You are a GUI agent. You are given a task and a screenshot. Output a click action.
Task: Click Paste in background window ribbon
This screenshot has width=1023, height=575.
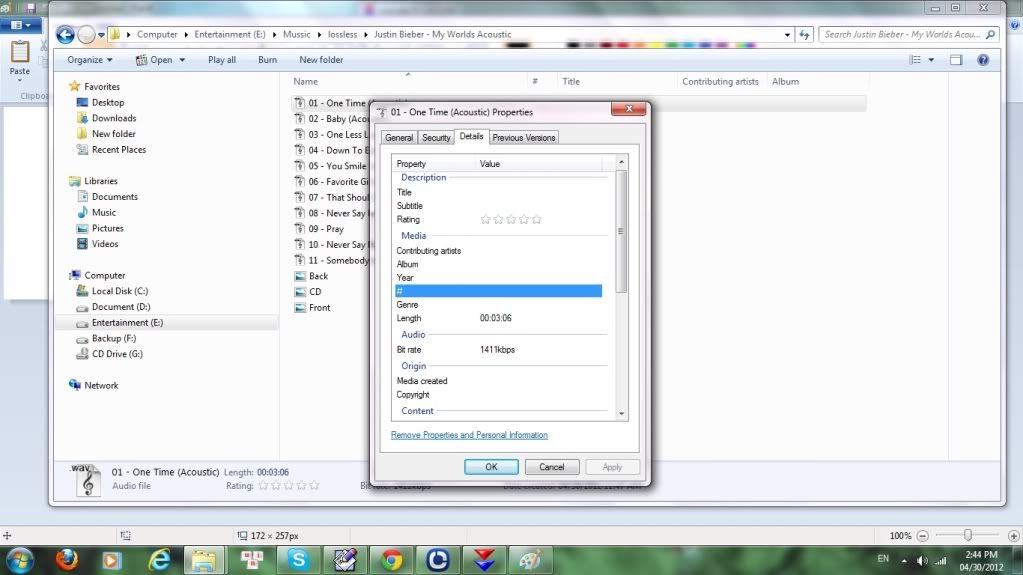point(20,59)
